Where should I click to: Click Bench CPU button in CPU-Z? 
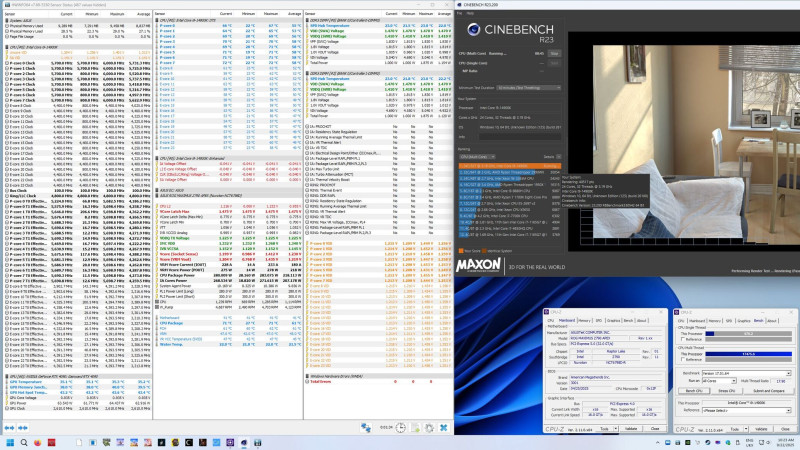pos(693,391)
